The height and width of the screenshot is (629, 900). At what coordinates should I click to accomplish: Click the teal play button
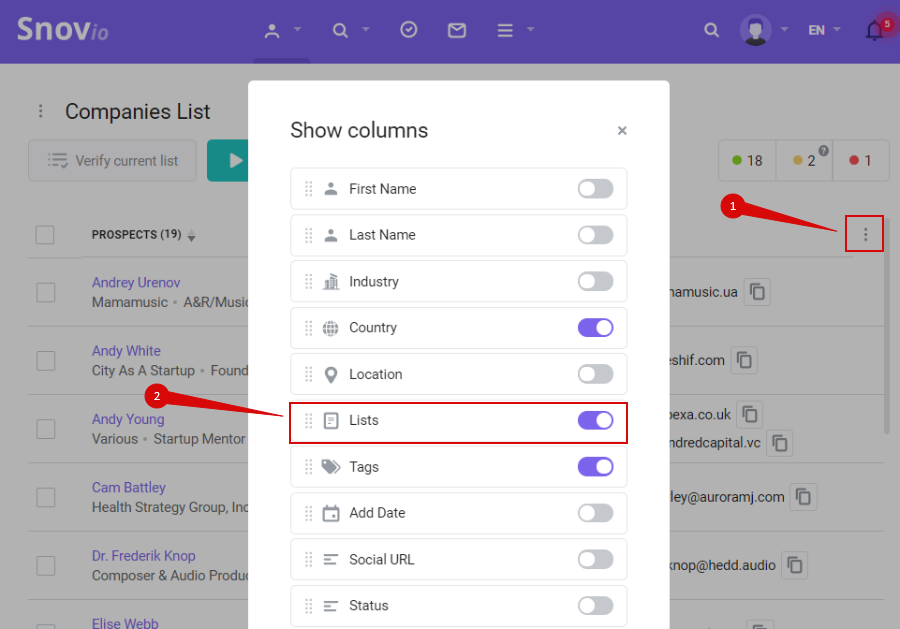[228, 161]
